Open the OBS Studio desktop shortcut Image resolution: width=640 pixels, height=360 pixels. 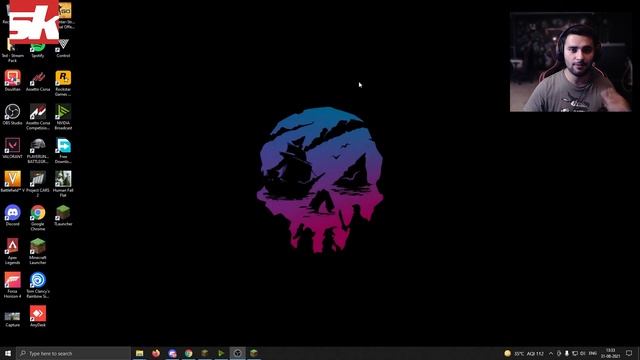(13, 114)
